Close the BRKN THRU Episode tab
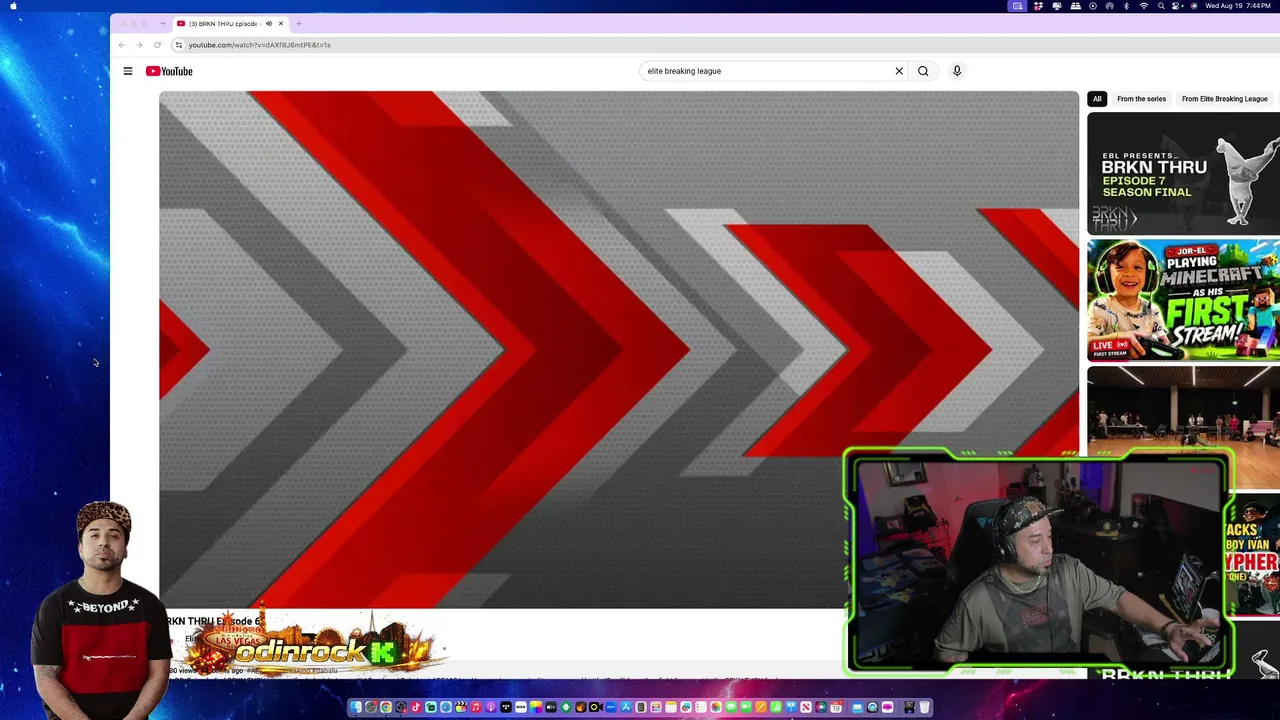The width and height of the screenshot is (1280, 720). click(x=281, y=23)
